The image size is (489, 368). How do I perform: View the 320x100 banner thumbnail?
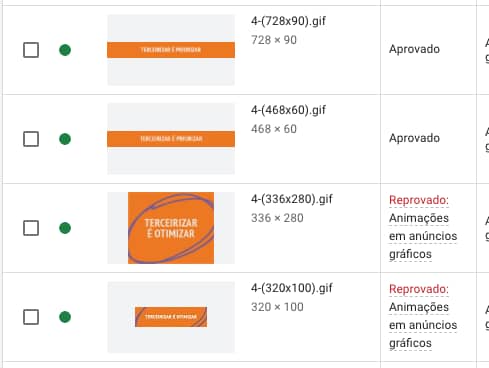point(171,317)
